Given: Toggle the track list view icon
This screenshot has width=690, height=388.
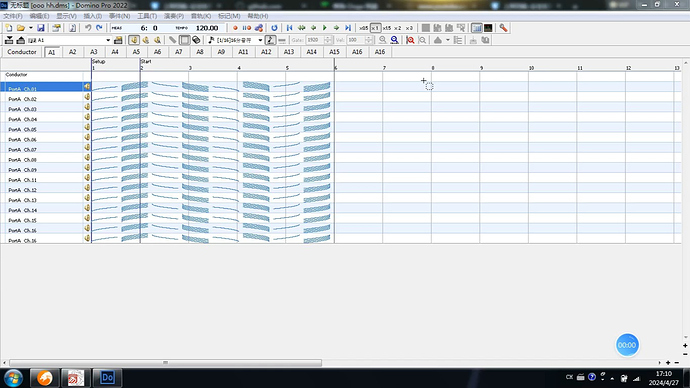Looking at the screenshot, I should coord(477,28).
